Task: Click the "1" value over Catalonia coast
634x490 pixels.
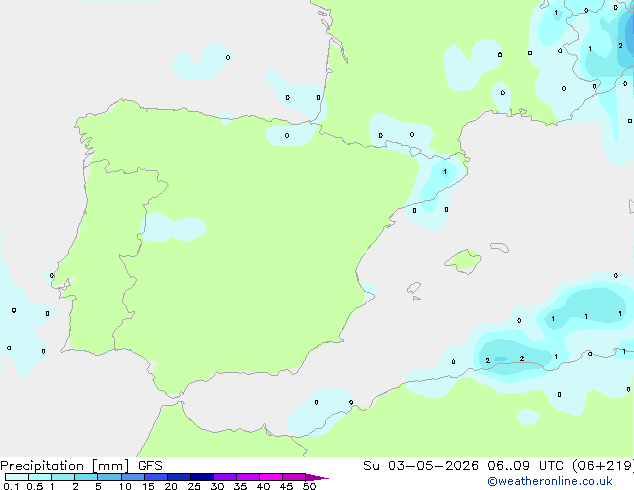Action: [445, 172]
